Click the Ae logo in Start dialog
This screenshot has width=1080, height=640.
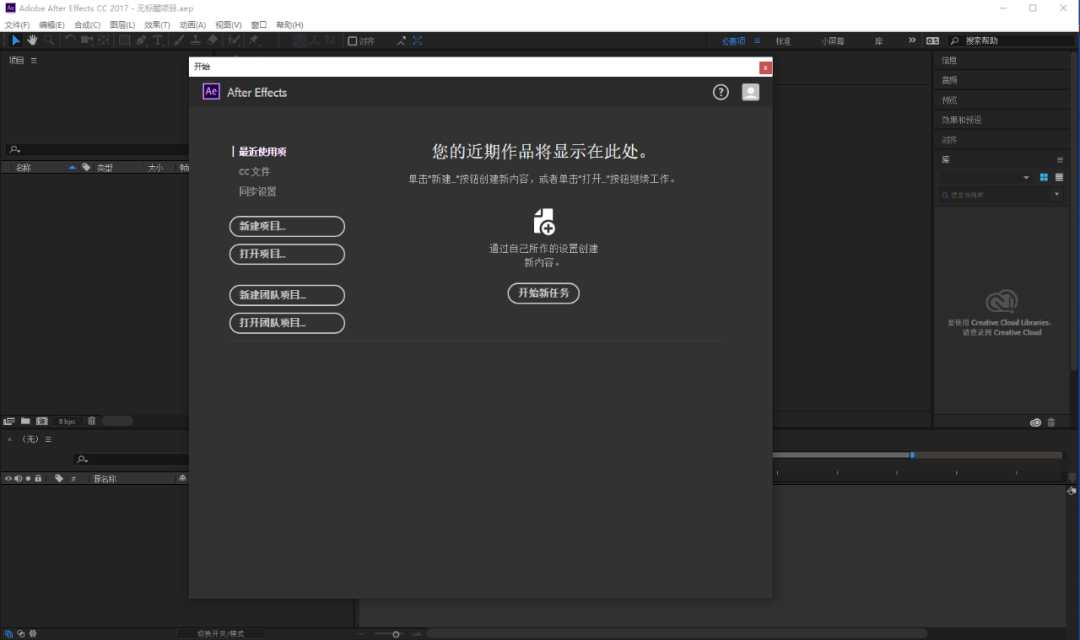click(211, 92)
